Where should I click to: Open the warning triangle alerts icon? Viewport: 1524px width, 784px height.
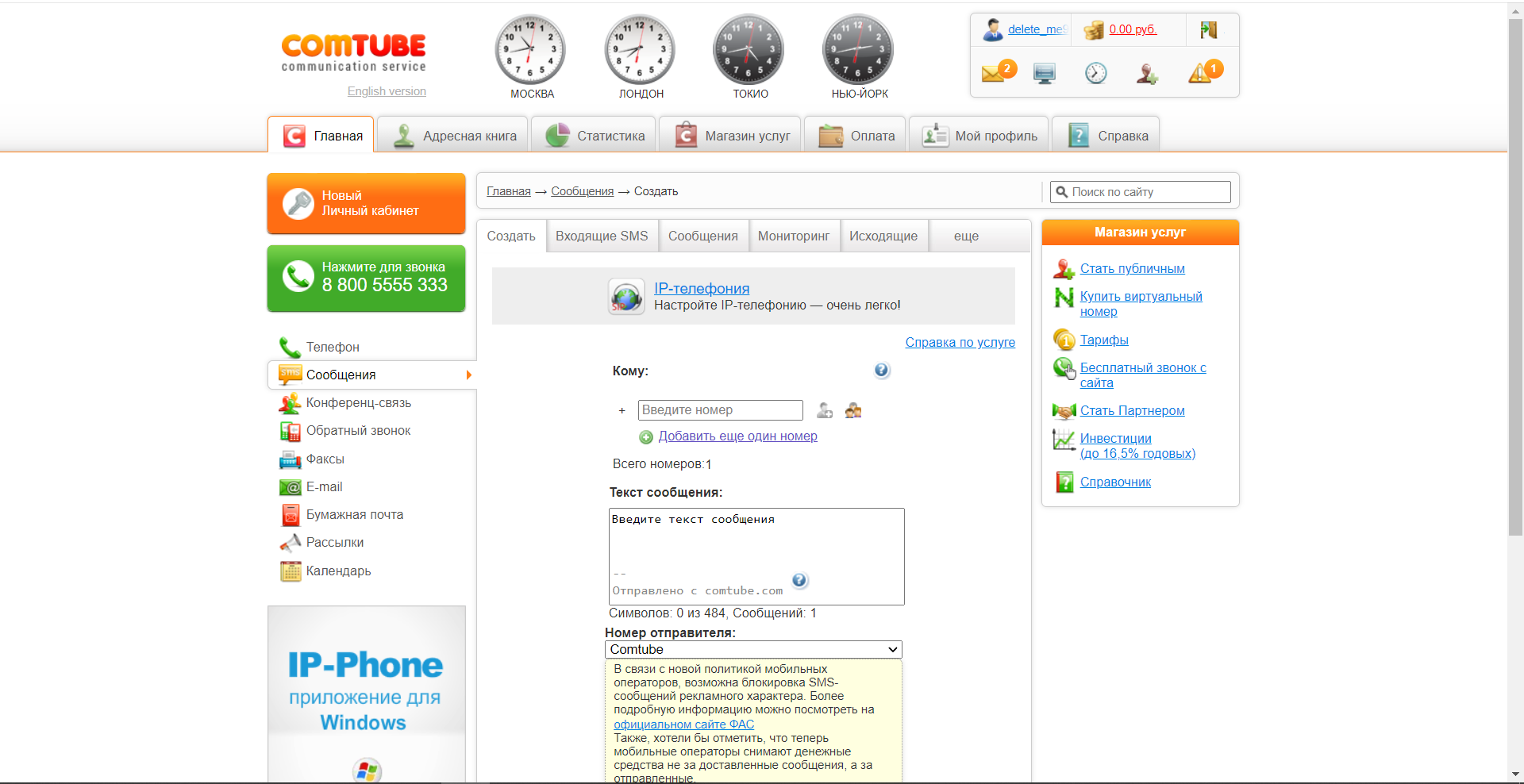point(1205,72)
